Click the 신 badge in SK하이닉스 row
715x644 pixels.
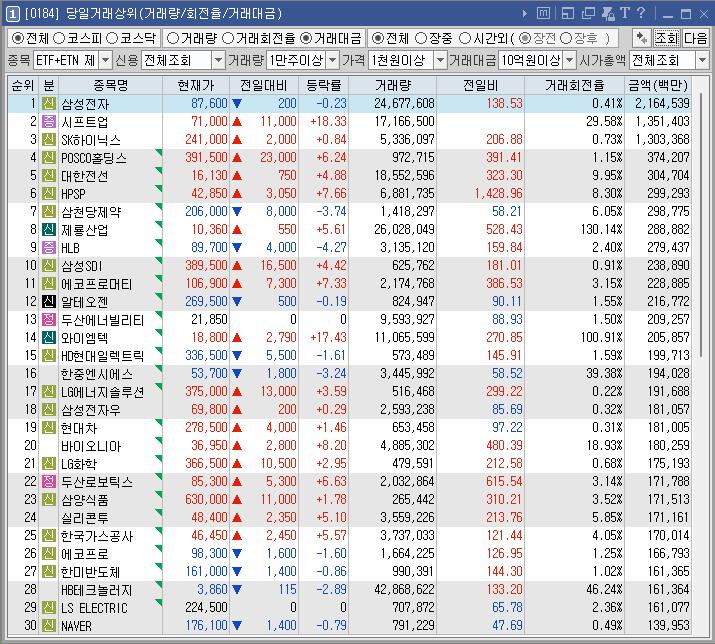[49, 139]
